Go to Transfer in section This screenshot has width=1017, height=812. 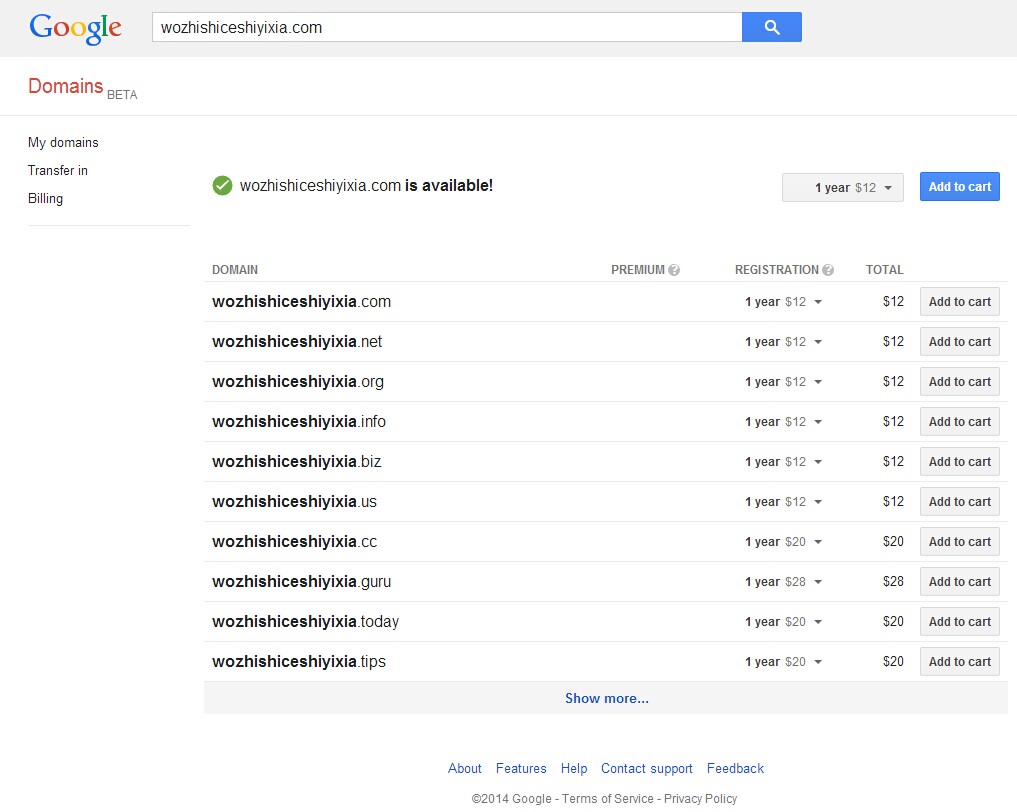pyautogui.click(x=58, y=171)
